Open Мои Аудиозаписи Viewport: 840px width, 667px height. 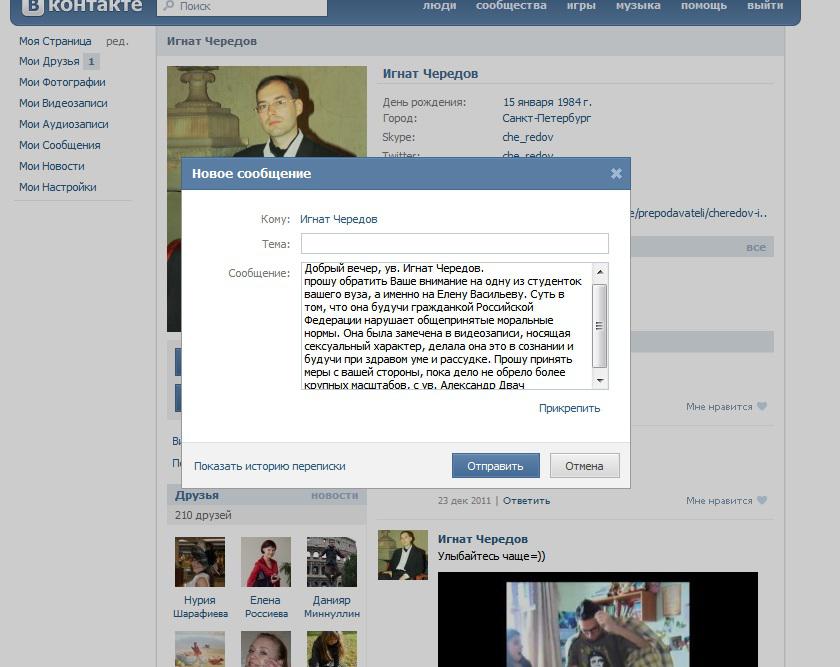pyautogui.click(x=64, y=124)
